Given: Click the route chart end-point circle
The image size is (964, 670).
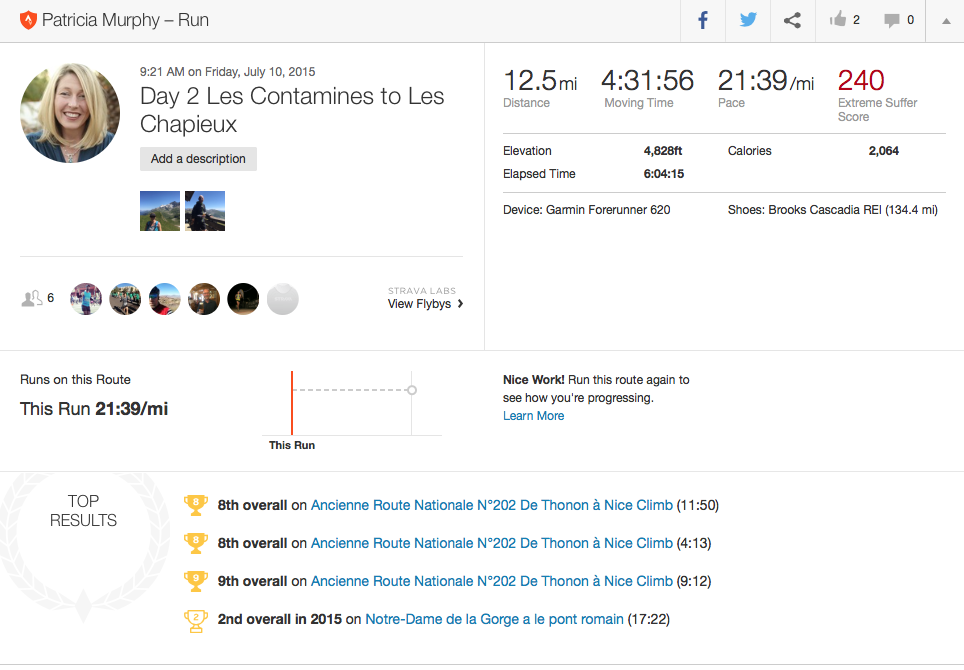Looking at the screenshot, I should point(412,390).
